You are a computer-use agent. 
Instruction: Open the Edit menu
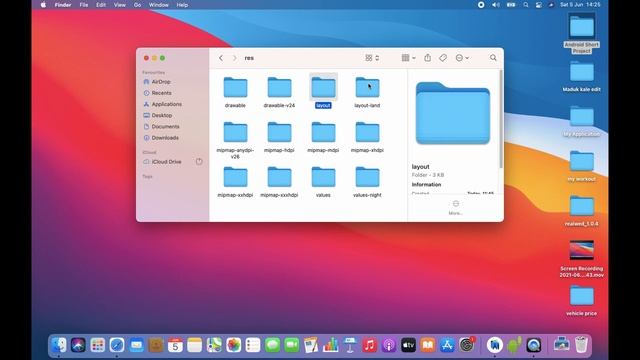101,5
